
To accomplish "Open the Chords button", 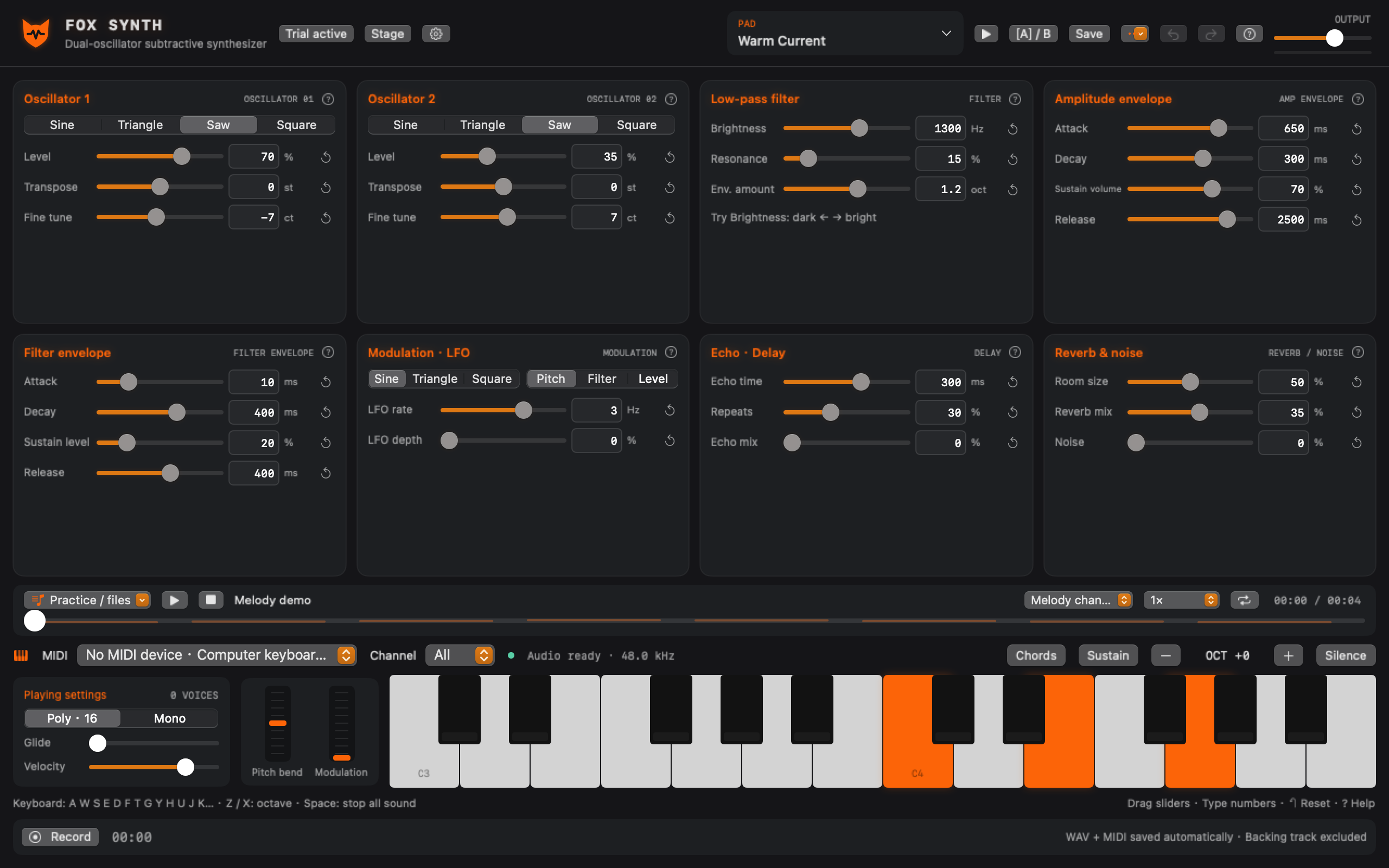I will [x=1036, y=655].
